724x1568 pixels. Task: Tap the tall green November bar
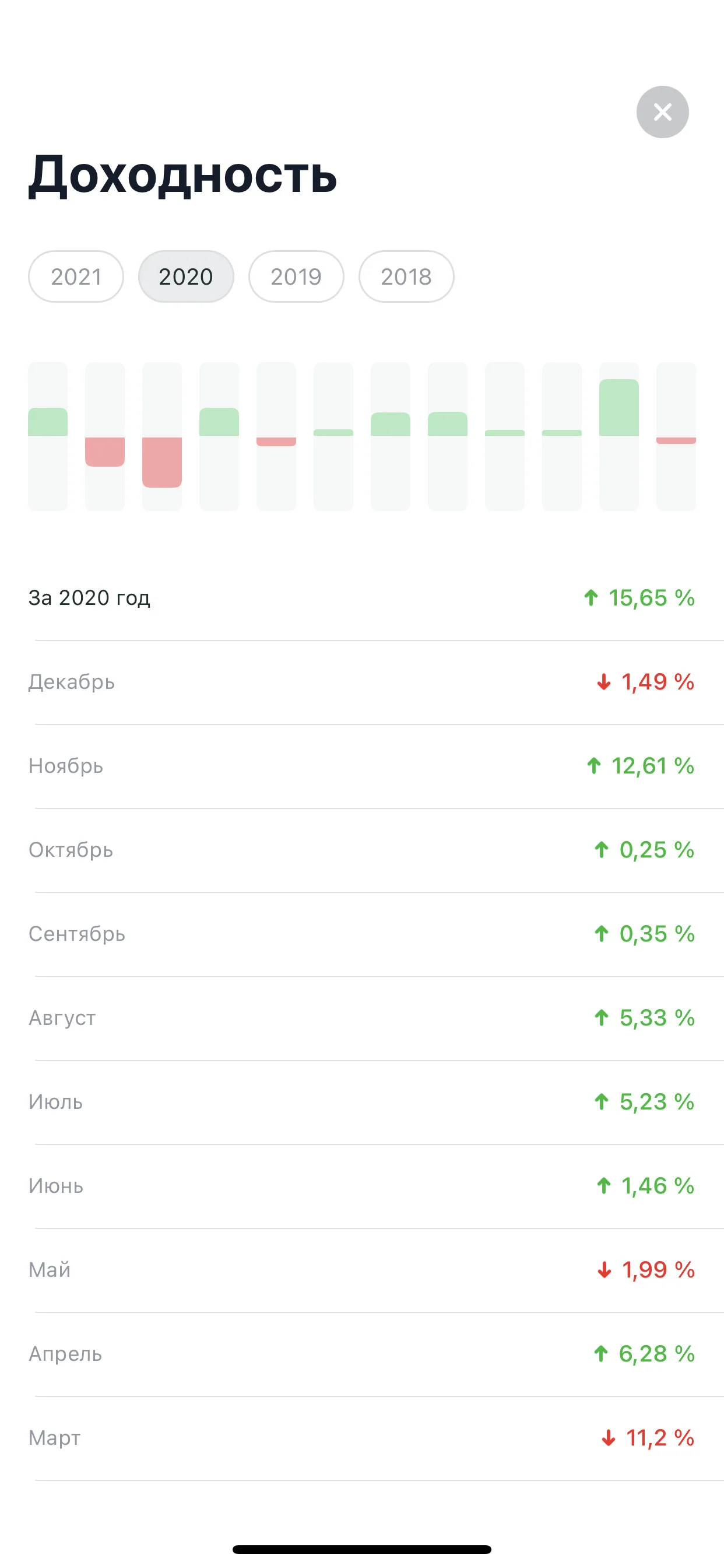click(x=618, y=407)
